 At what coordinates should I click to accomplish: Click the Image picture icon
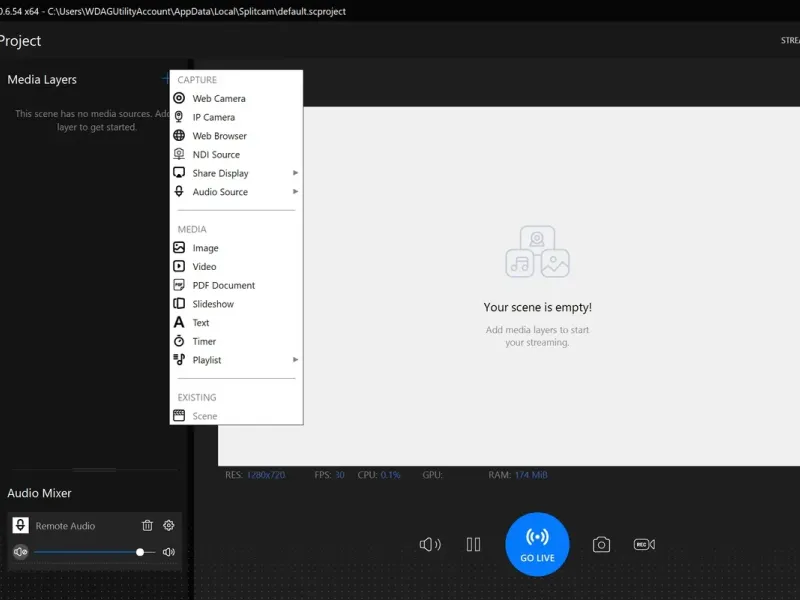click(179, 247)
